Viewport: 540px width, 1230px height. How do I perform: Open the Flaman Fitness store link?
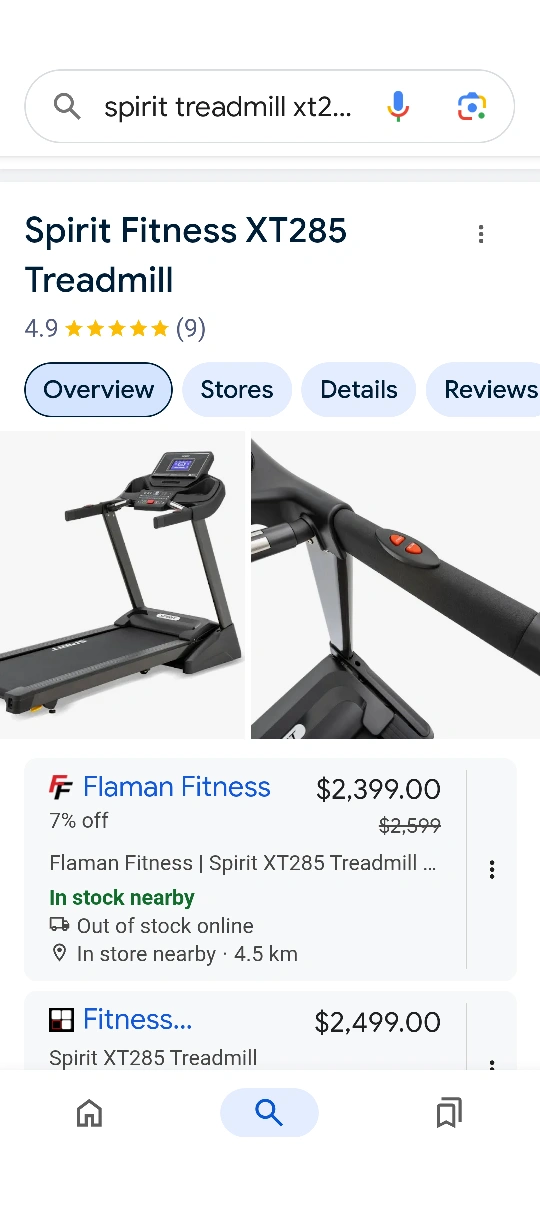click(x=177, y=787)
